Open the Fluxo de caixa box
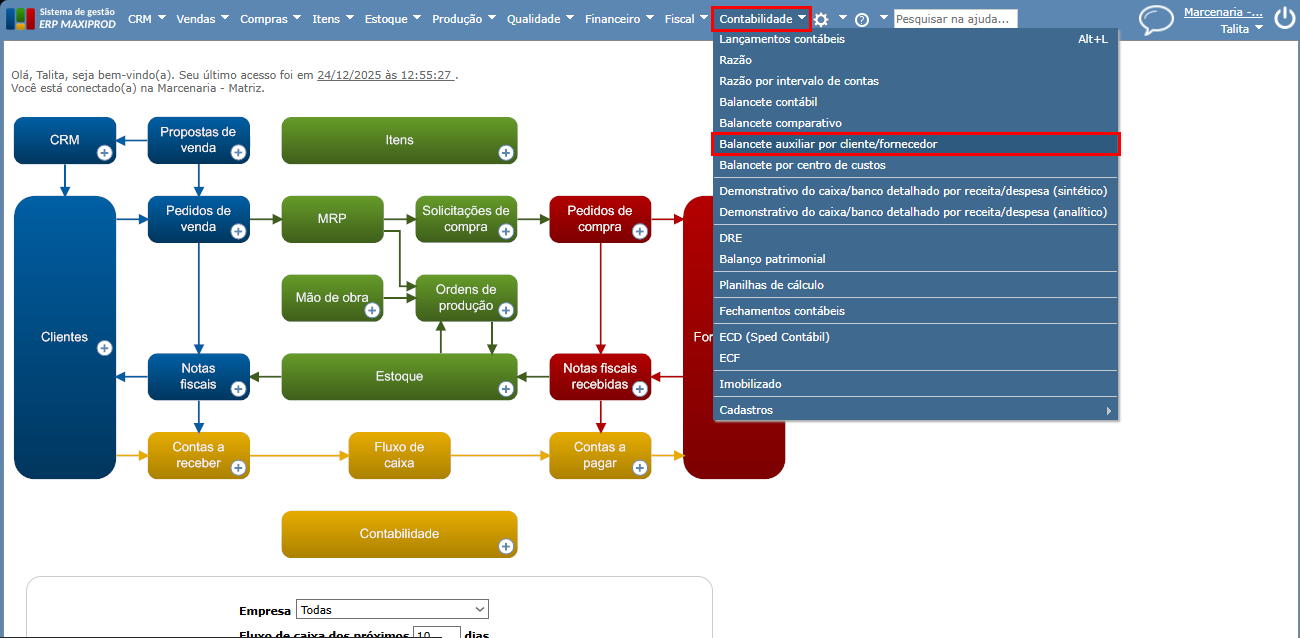Image resolution: width=1300 pixels, height=638 pixels. tap(399, 455)
